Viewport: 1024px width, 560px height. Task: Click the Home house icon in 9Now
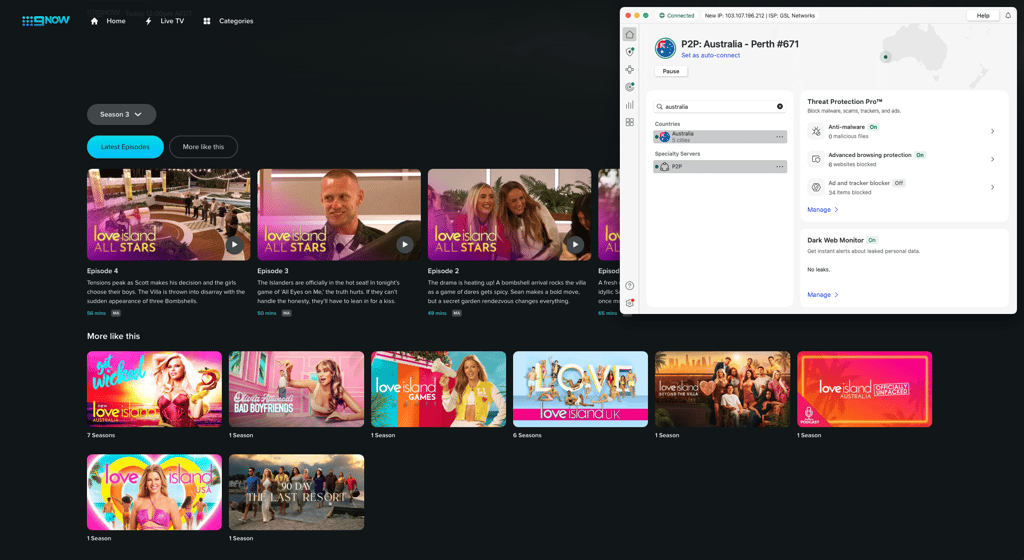94,21
